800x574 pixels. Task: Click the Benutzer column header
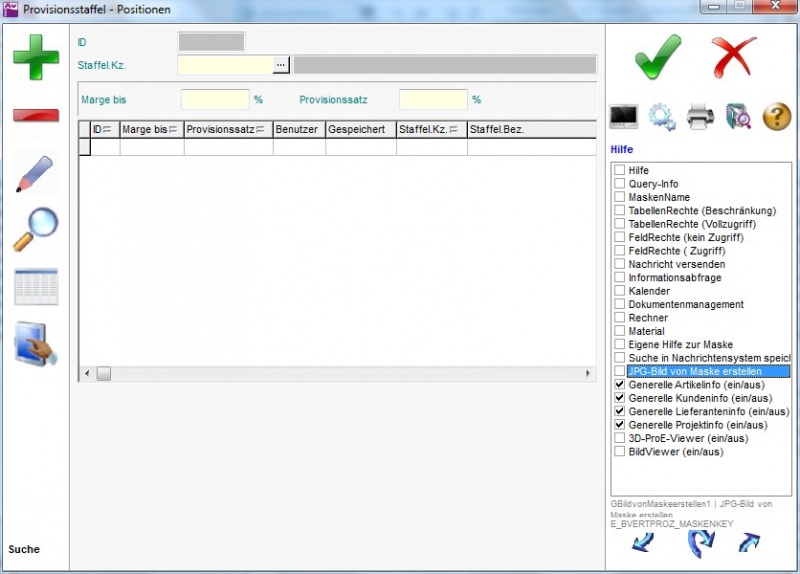coord(298,130)
